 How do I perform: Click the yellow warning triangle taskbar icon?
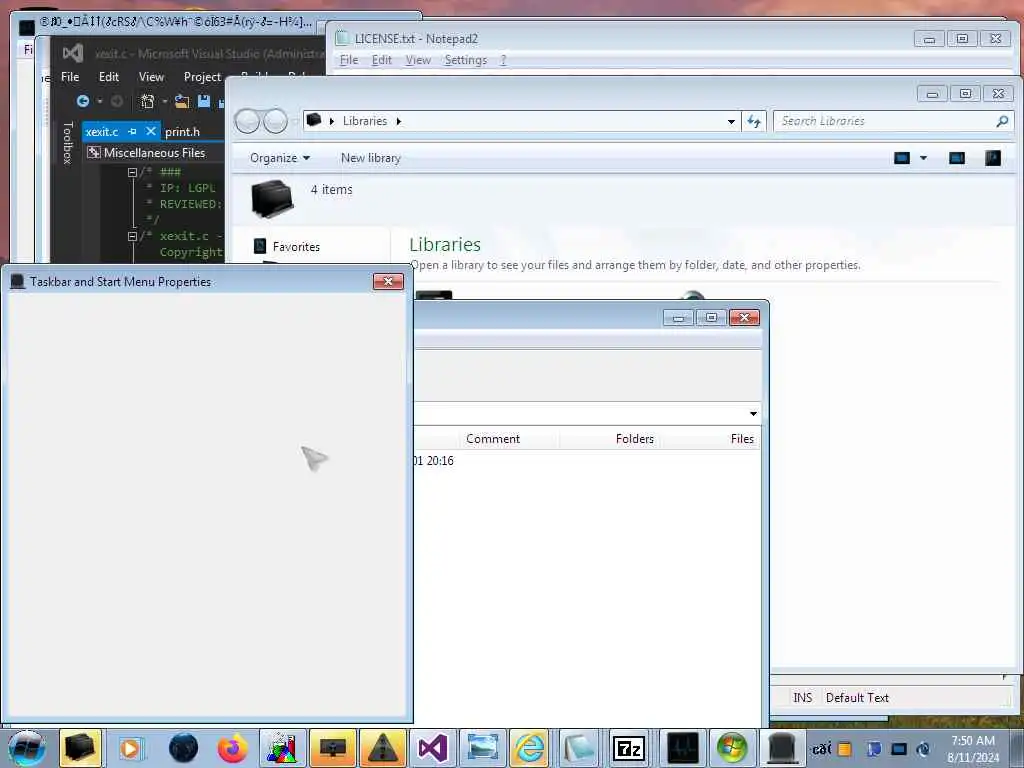[383, 748]
